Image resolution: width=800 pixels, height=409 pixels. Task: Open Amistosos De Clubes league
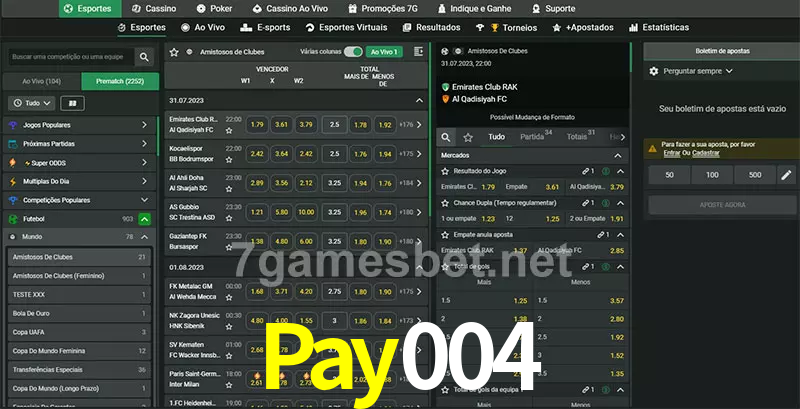click(79, 257)
